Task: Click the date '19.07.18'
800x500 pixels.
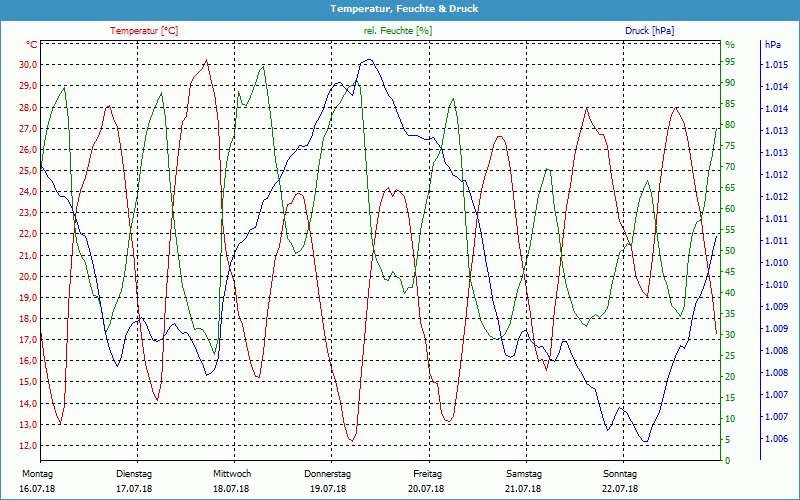Action: pos(328,489)
